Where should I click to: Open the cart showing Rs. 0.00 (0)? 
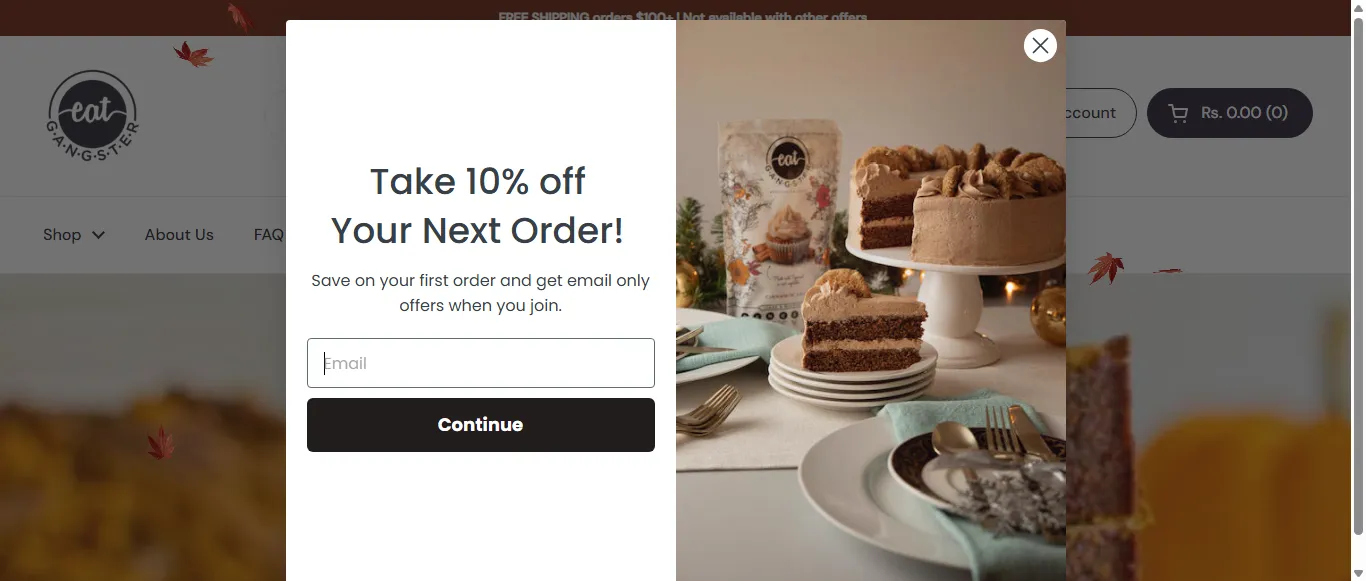[x=1229, y=113]
